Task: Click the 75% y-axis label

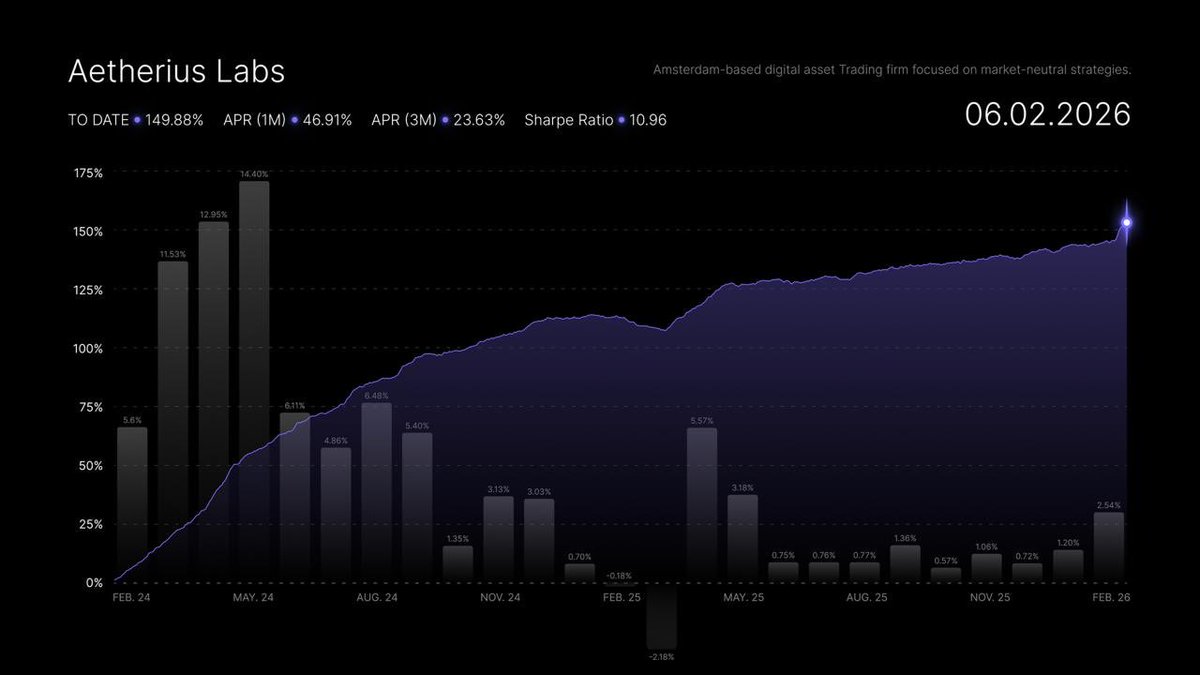Action: (91, 407)
